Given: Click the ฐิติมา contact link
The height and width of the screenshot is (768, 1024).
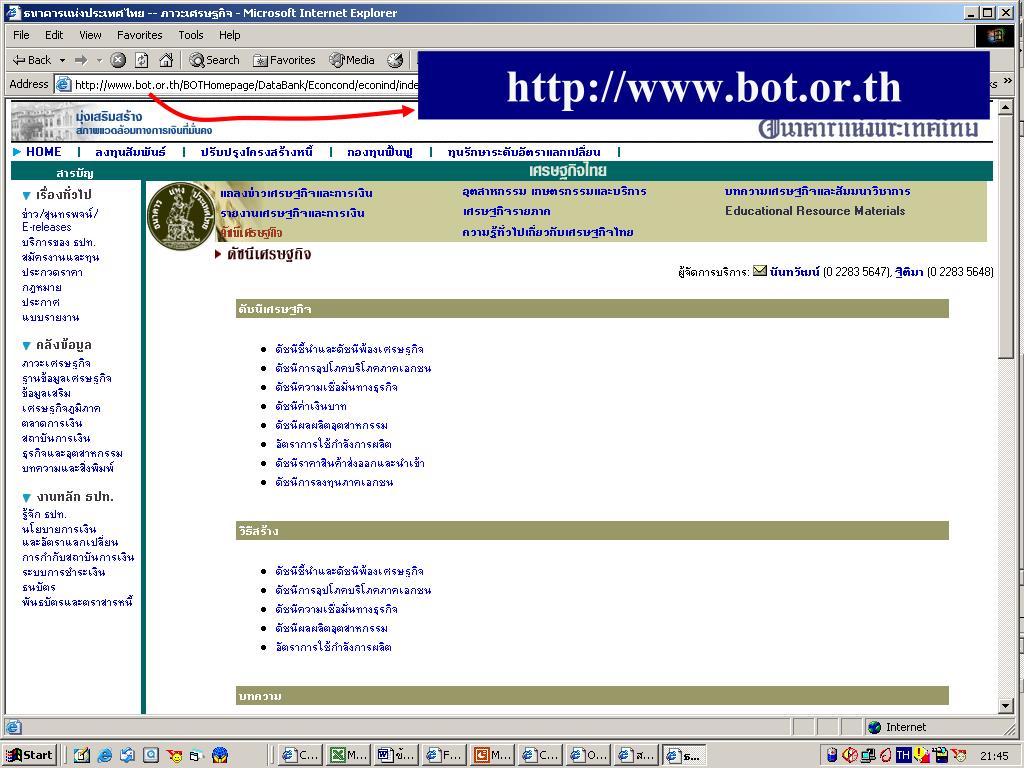Looking at the screenshot, I should tap(909, 272).
